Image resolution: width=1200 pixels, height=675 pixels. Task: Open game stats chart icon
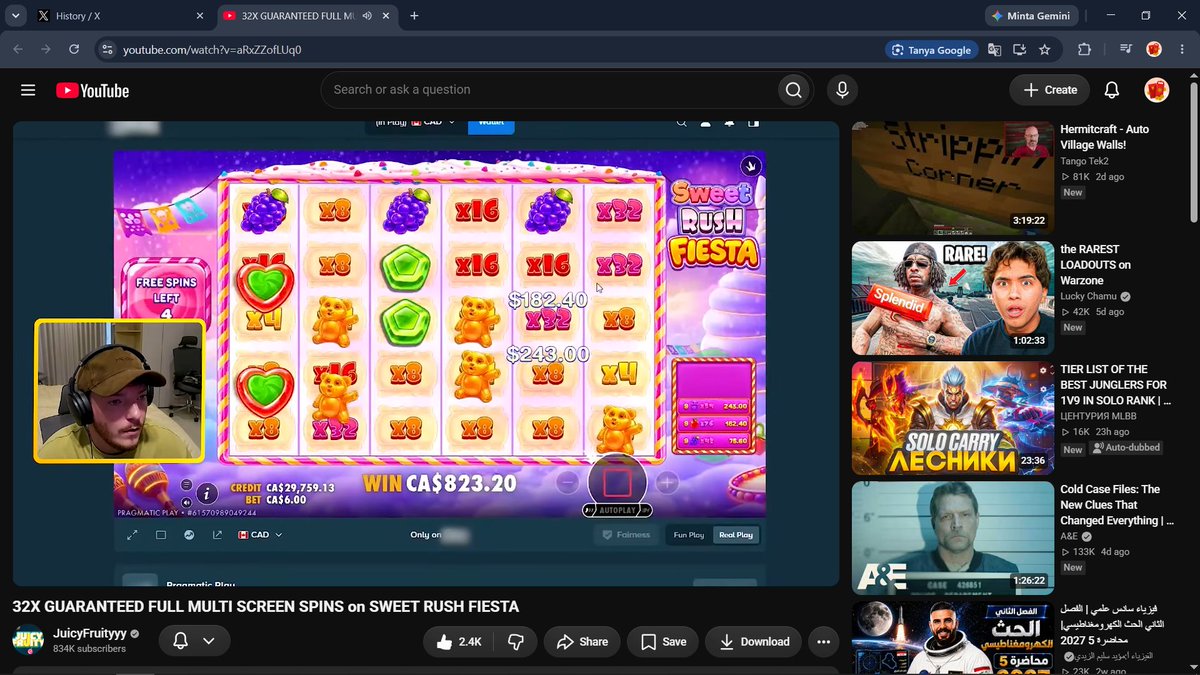pyautogui.click(x=189, y=535)
